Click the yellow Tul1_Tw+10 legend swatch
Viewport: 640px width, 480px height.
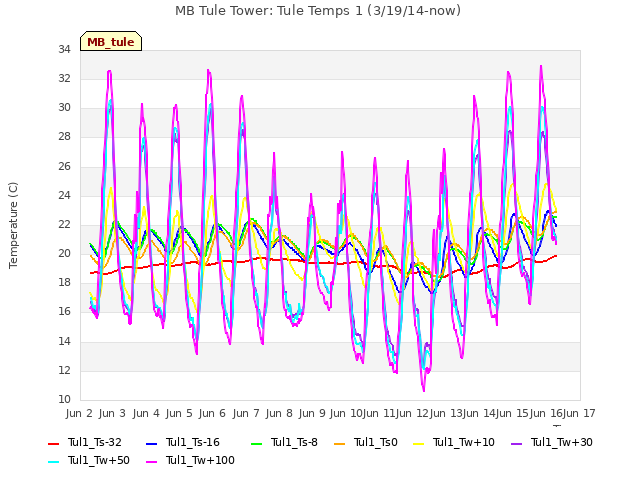pos(419,443)
